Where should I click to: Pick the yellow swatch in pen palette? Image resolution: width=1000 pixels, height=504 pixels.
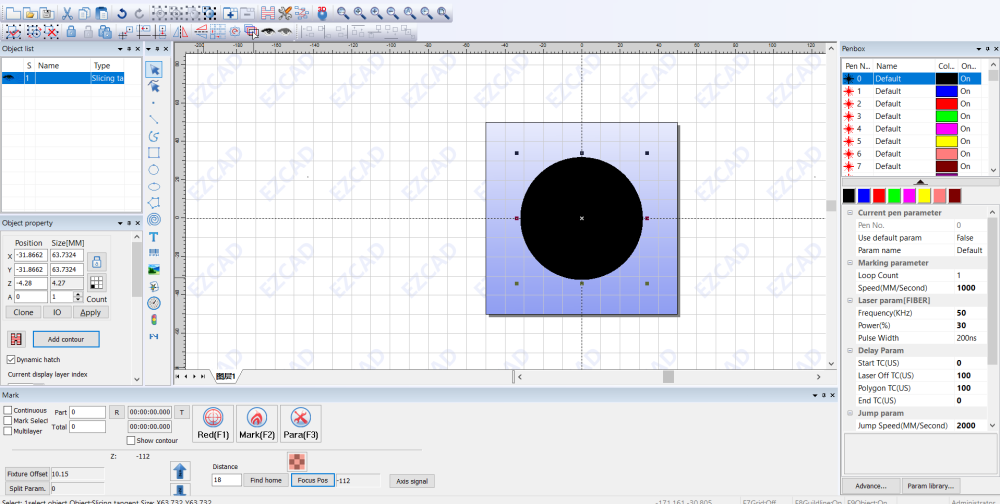coord(924,195)
